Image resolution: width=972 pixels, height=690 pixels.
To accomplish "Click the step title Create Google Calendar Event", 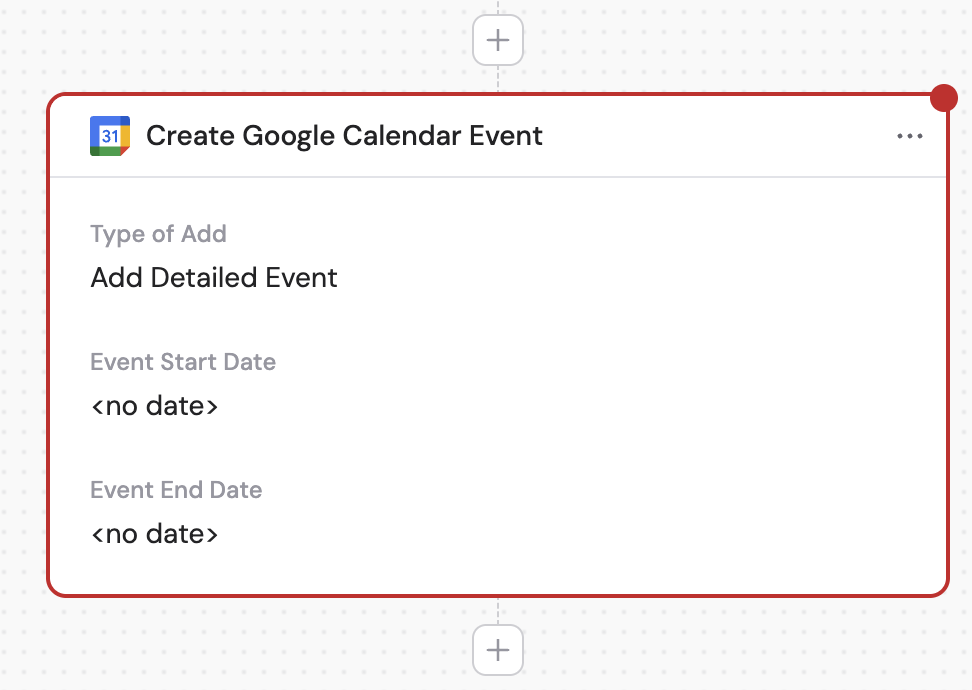I will 345,136.
